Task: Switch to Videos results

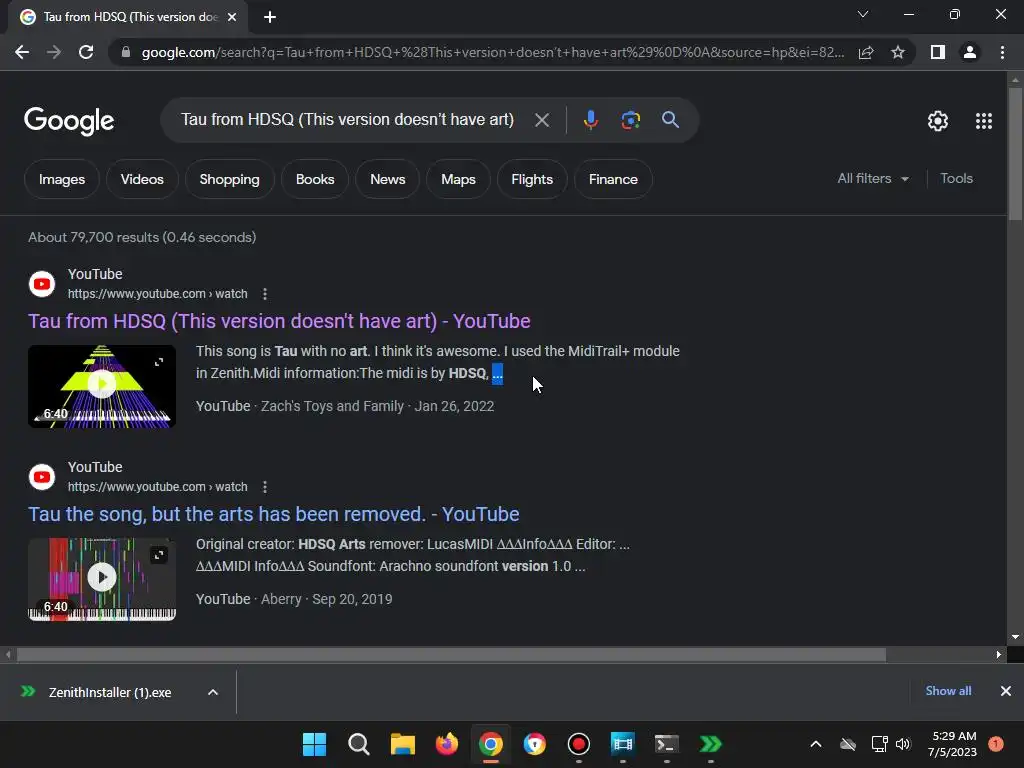Action: pyautogui.click(x=142, y=179)
